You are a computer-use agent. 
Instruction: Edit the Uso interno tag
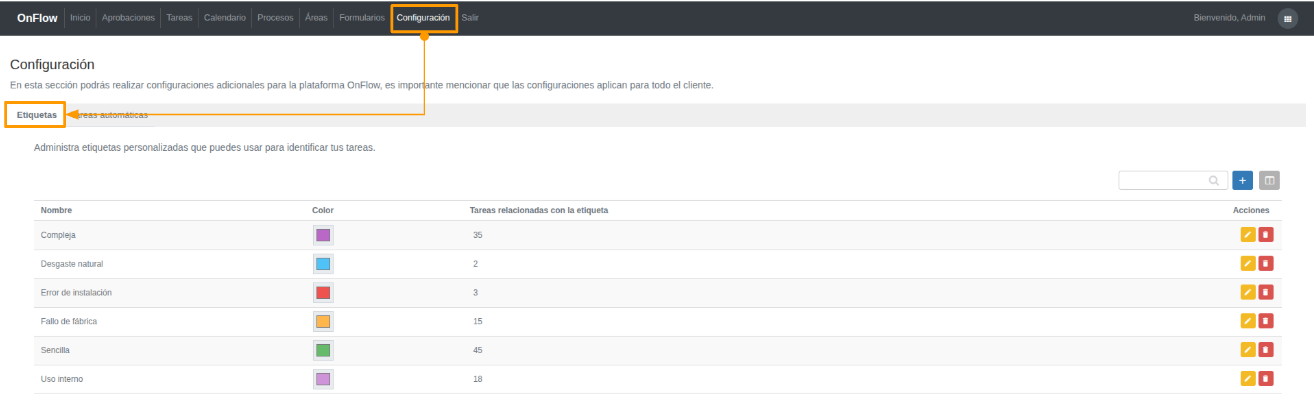coord(1247,379)
